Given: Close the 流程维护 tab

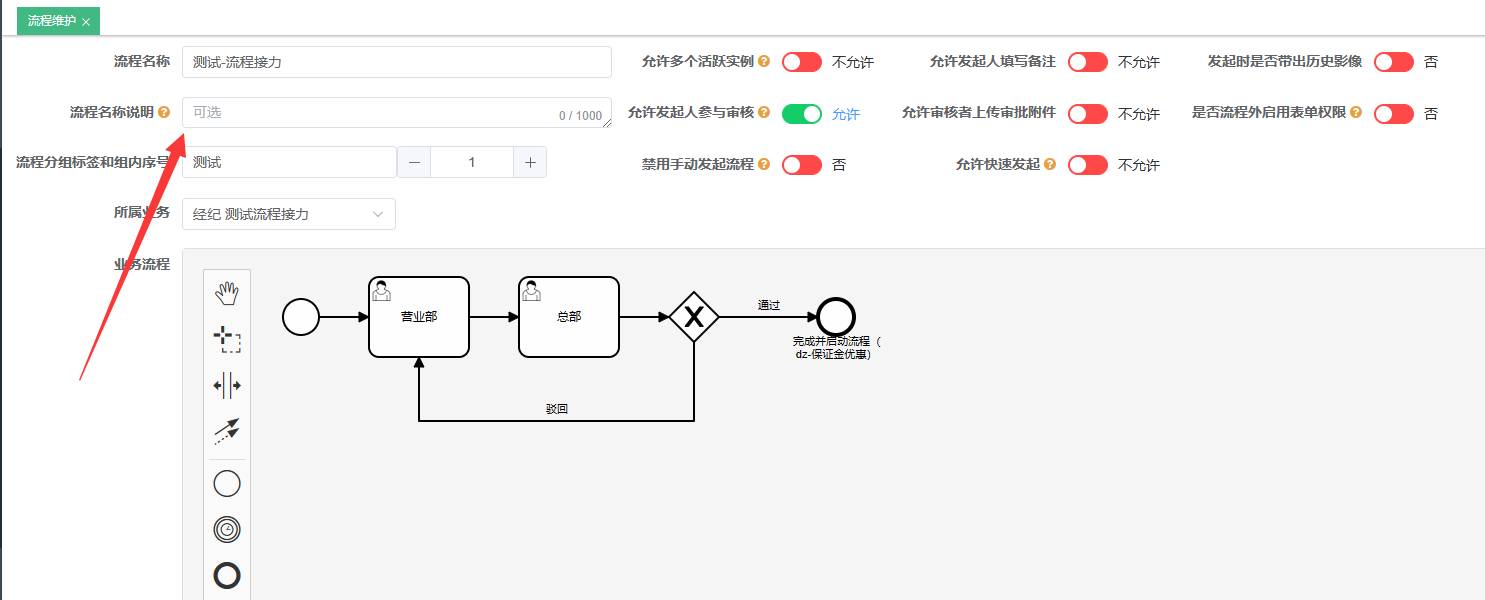Looking at the screenshot, I should (x=86, y=21).
